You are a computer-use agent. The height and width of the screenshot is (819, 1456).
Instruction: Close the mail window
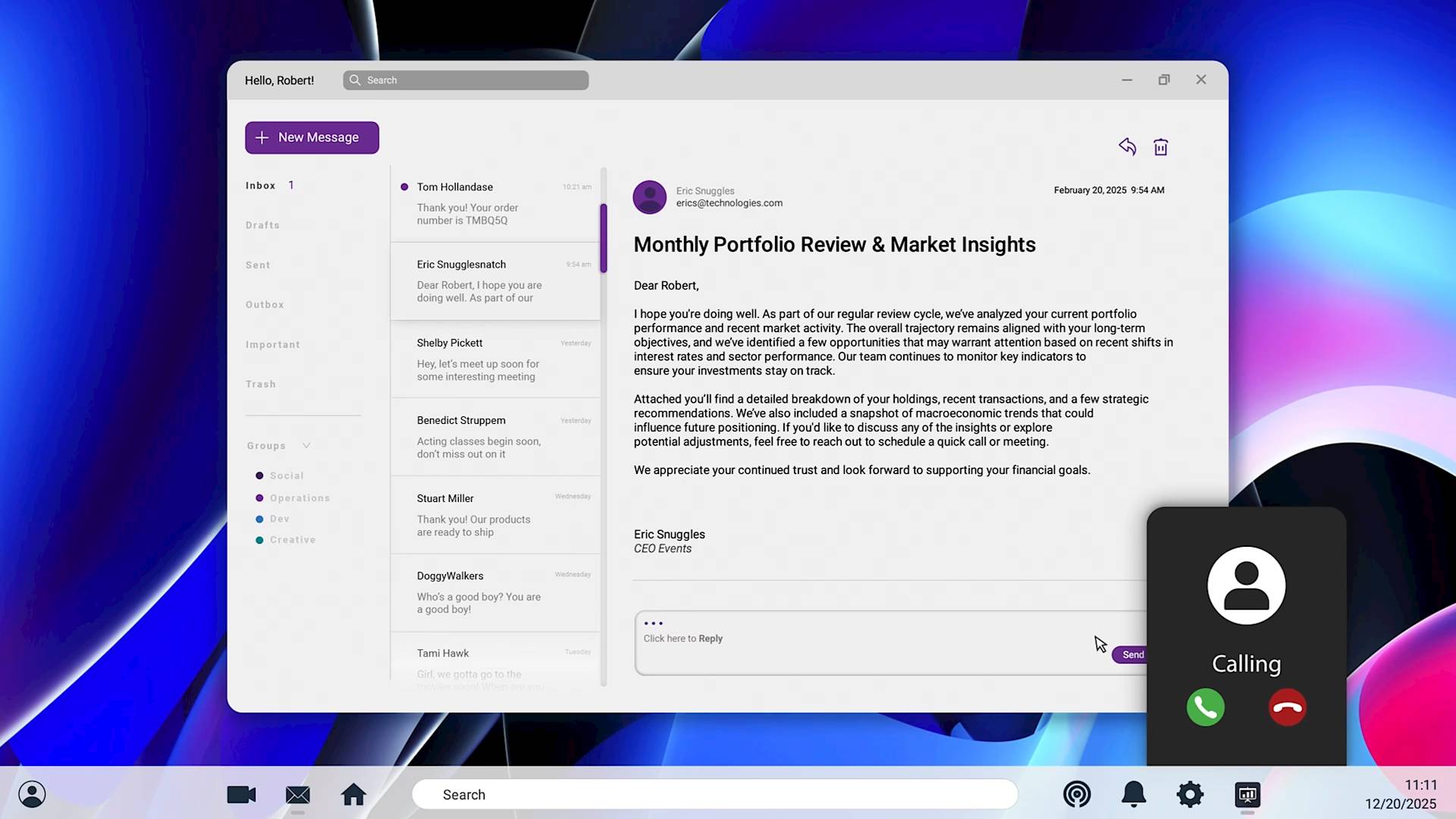coord(1201,80)
